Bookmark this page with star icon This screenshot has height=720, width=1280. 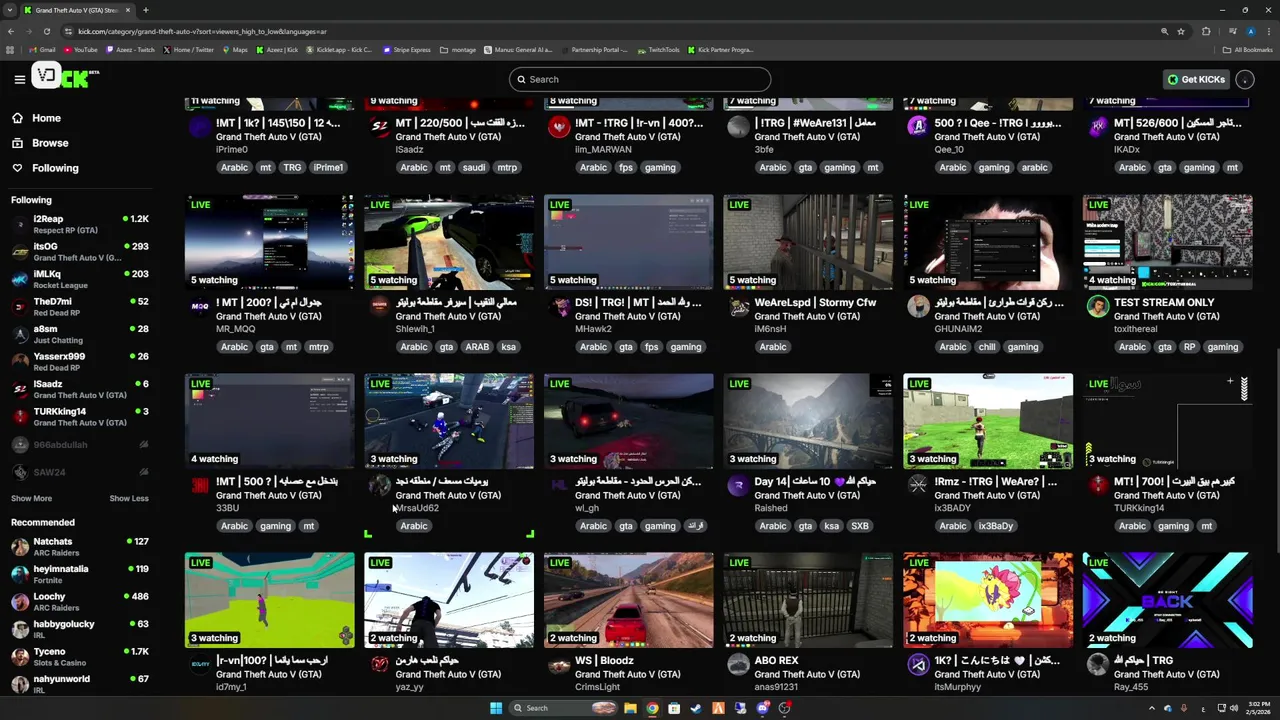[x=1181, y=31]
